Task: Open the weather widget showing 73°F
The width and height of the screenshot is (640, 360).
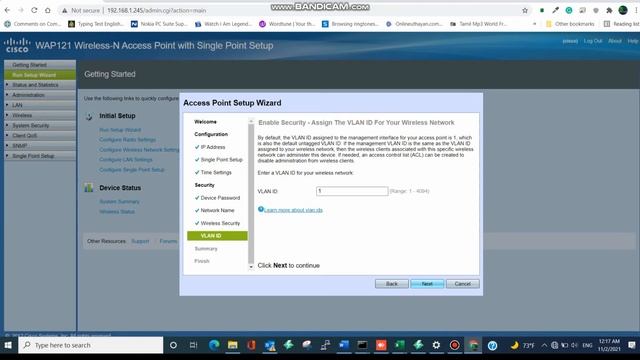Action: (522, 345)
